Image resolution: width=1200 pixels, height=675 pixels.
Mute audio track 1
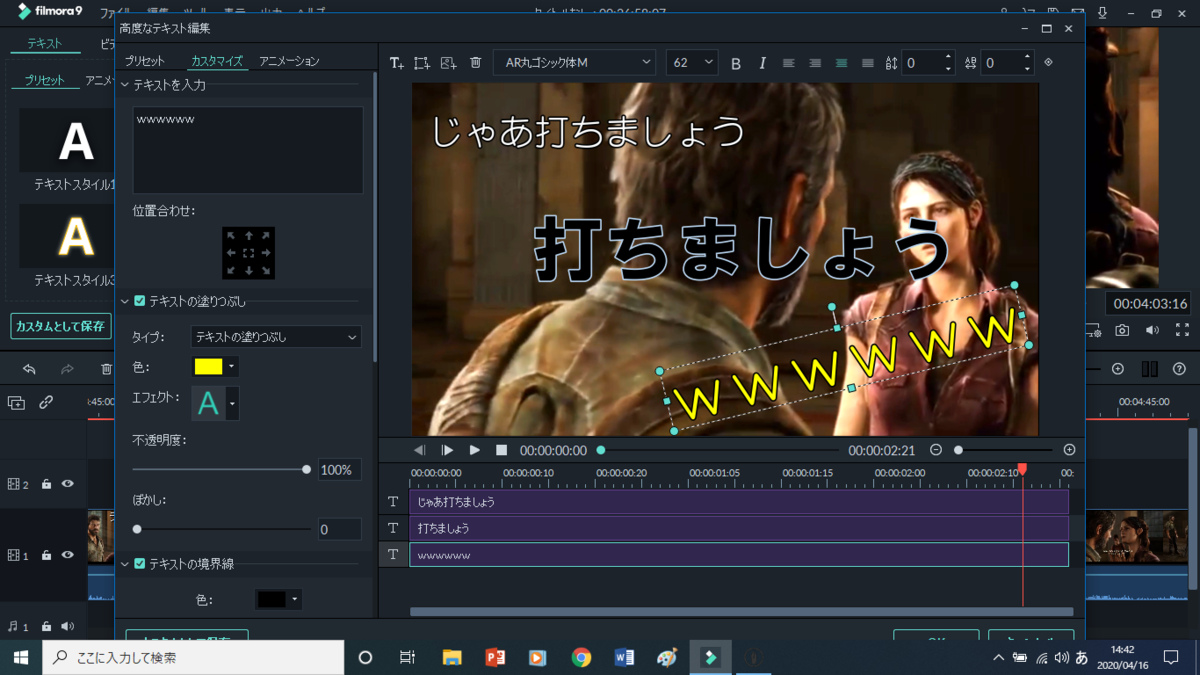pyautogui.click(x=68, y=627)
